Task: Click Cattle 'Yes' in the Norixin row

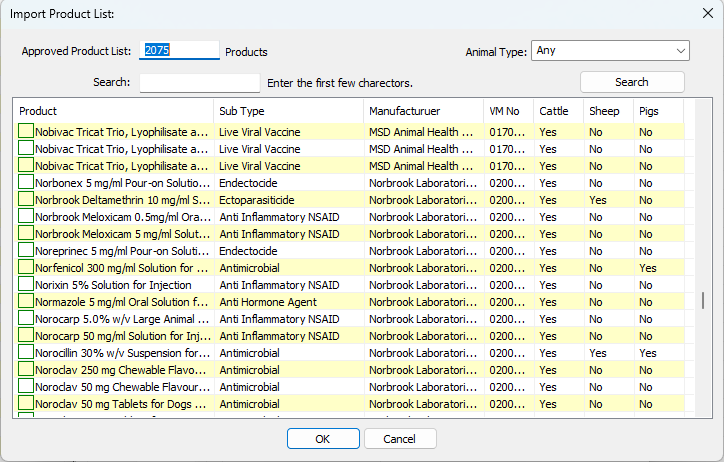Action: [548, 285]
